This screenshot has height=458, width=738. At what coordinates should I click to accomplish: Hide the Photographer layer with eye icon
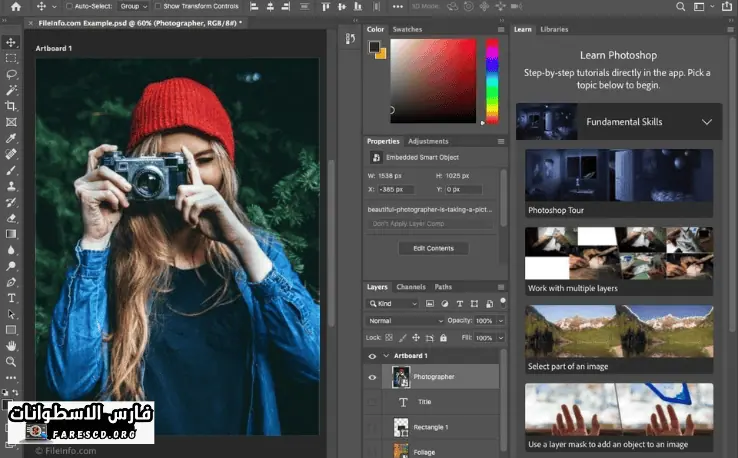pos(372,377)
